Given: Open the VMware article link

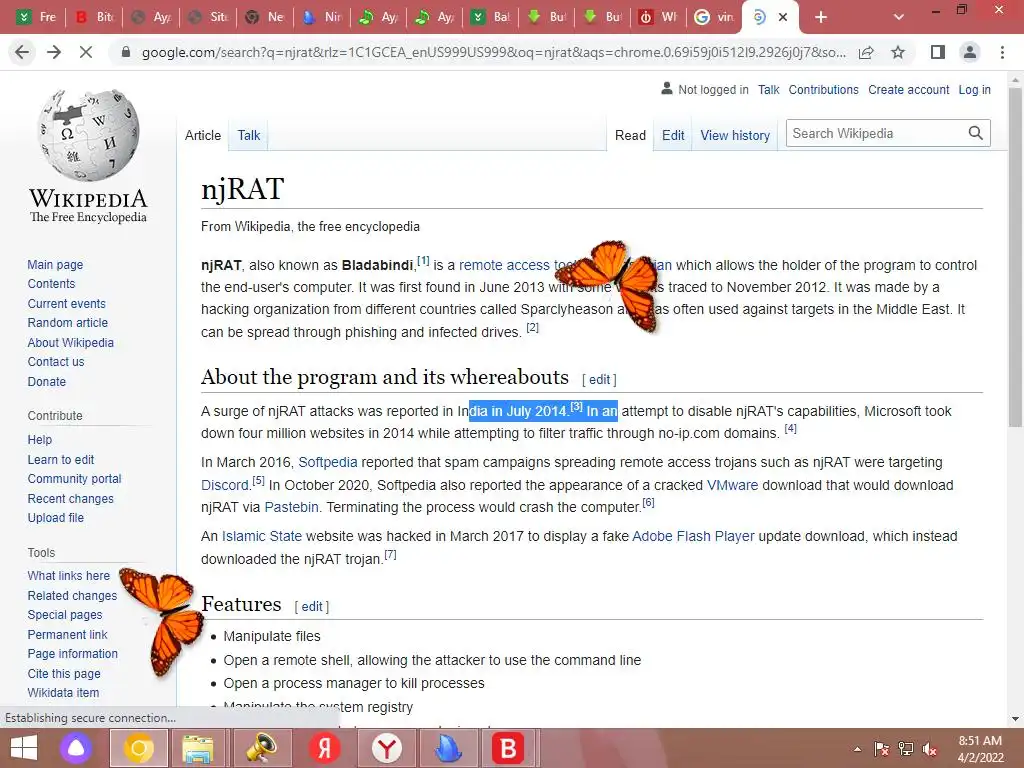Looking at the screenshot, I should (x=732, y=485).
